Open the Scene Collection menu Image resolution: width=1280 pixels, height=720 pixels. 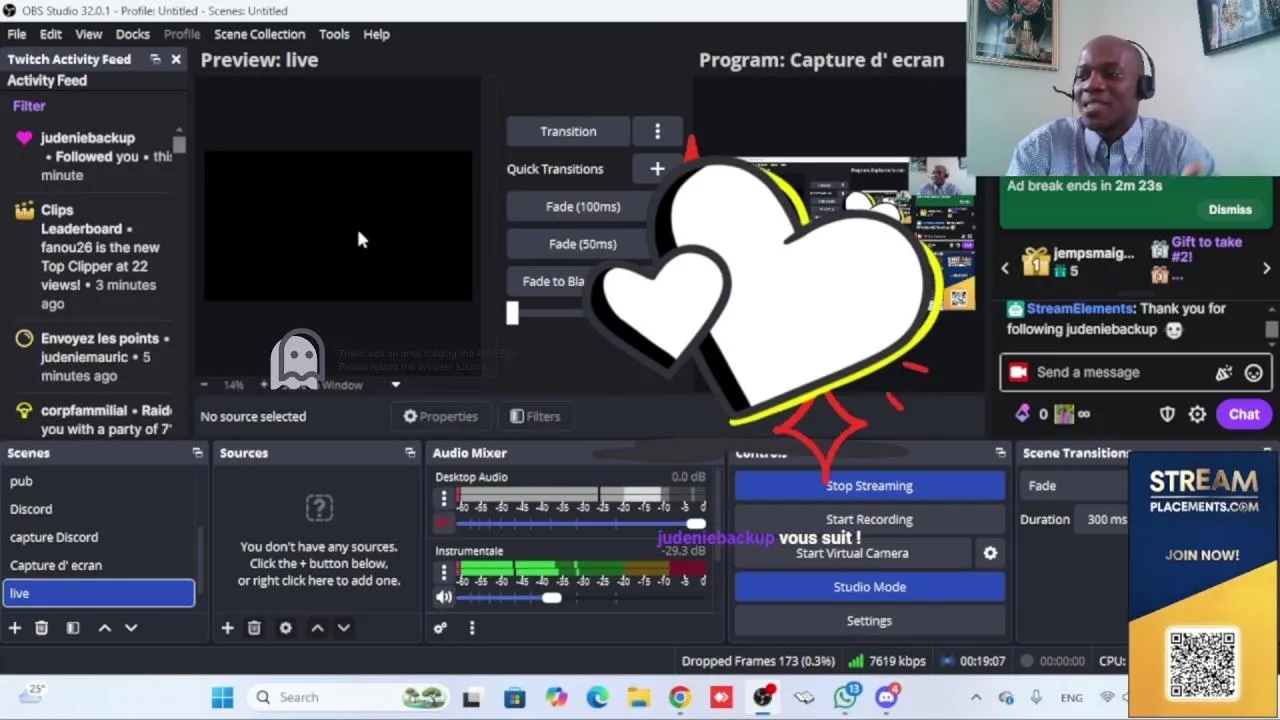coord(259,34)
